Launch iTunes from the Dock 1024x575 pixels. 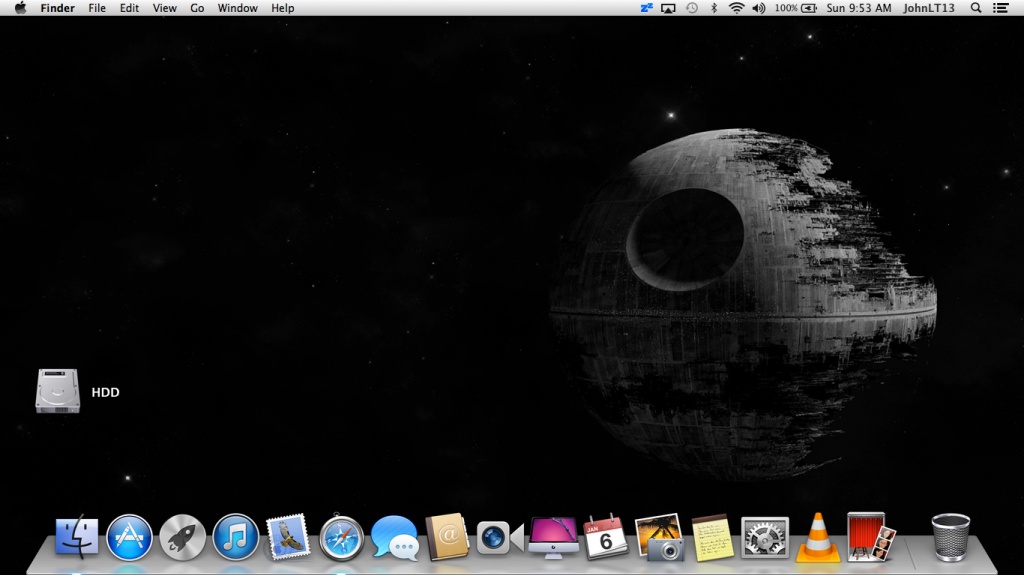pos(236,537)
